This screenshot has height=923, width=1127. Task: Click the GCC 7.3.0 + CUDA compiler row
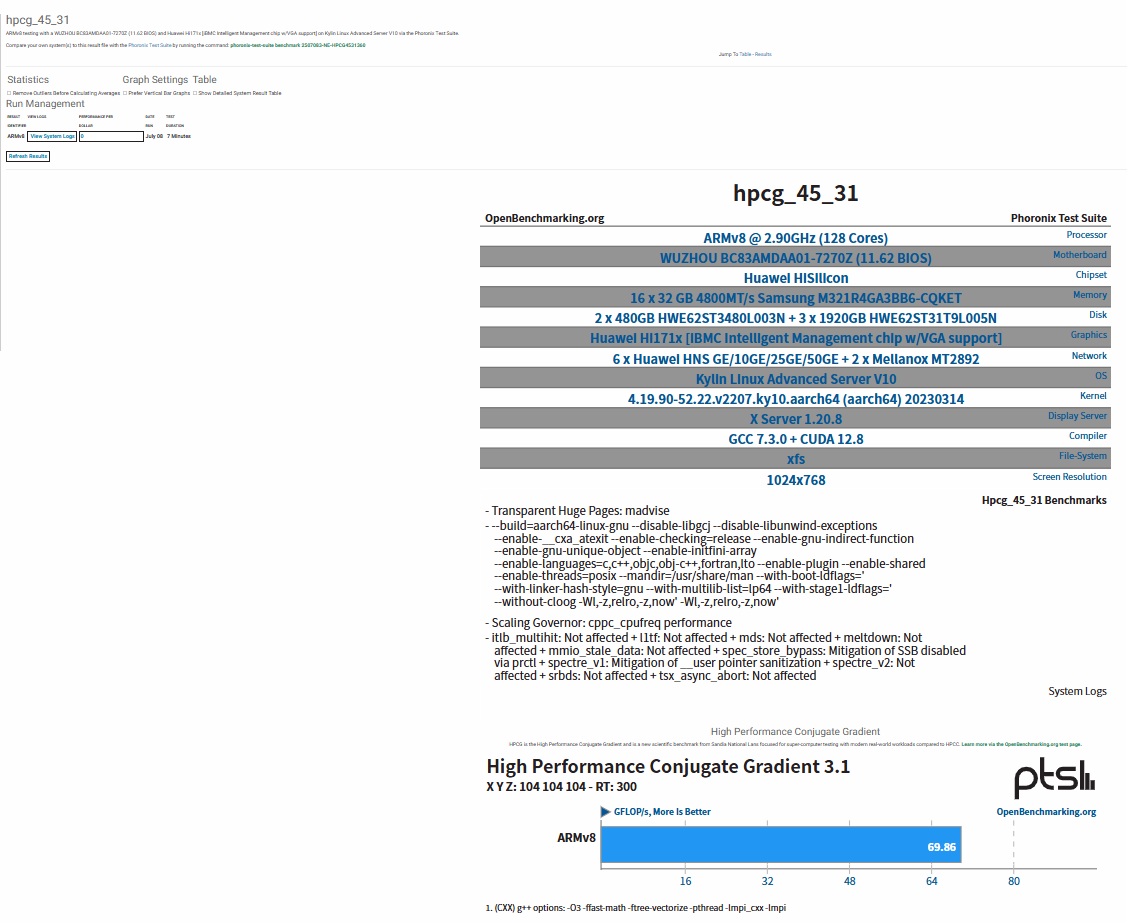coord(795,439)
